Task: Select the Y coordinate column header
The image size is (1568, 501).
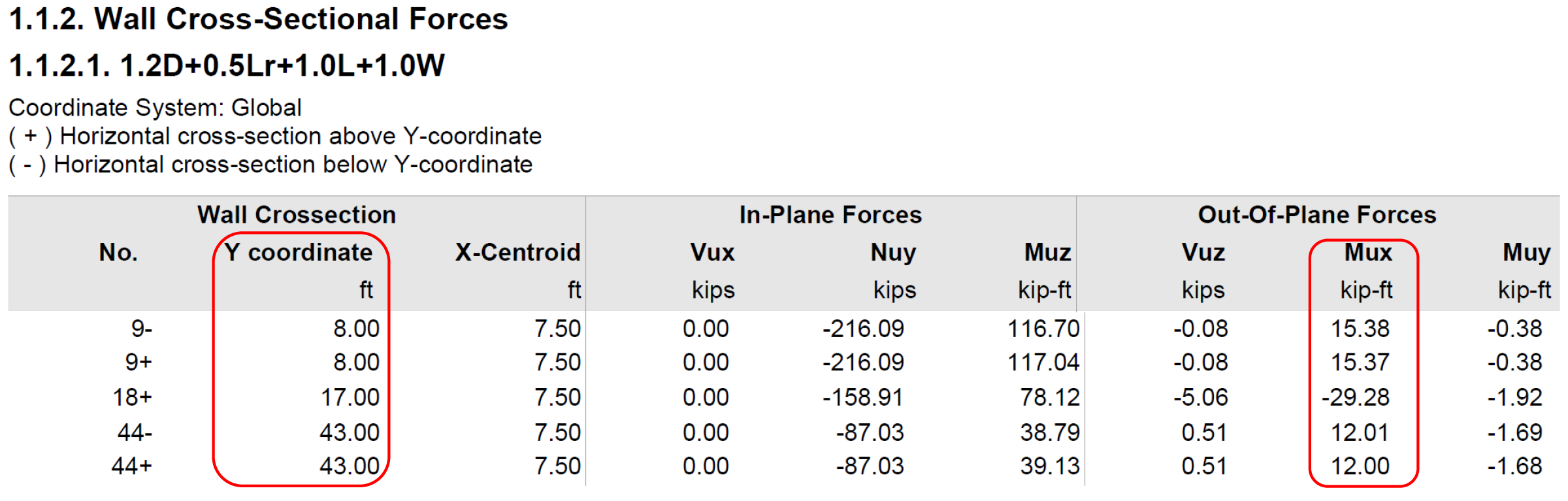Action: [298, 253]
